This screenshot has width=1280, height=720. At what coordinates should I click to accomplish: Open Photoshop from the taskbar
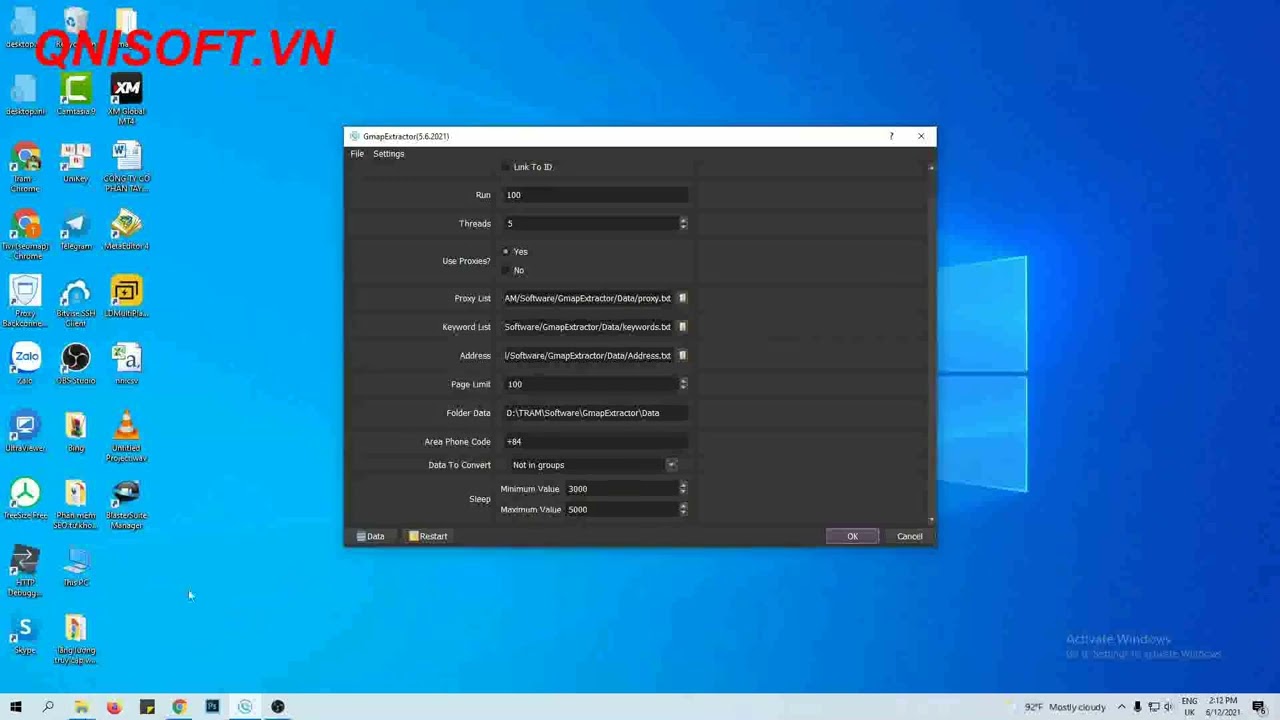tap(212, 707)
